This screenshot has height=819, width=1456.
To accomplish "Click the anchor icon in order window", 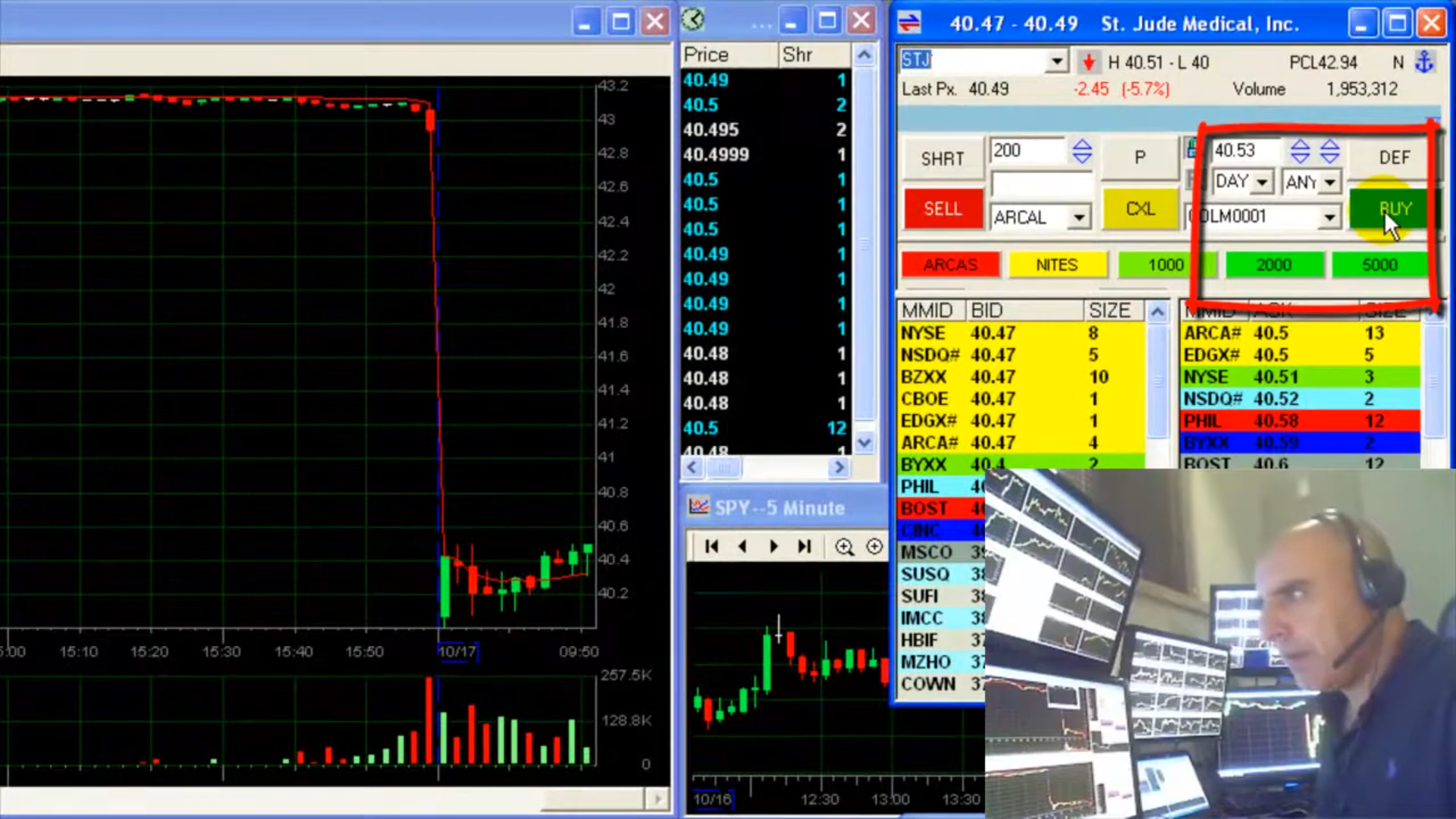I will click(1424, 62).
